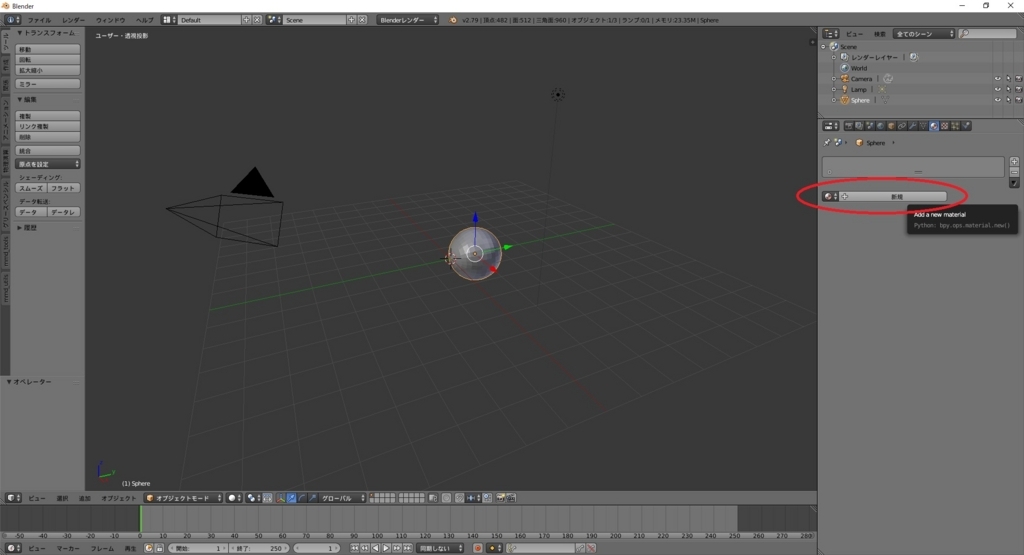
Task: Play the animation in reverse
Action: (376, 548)
